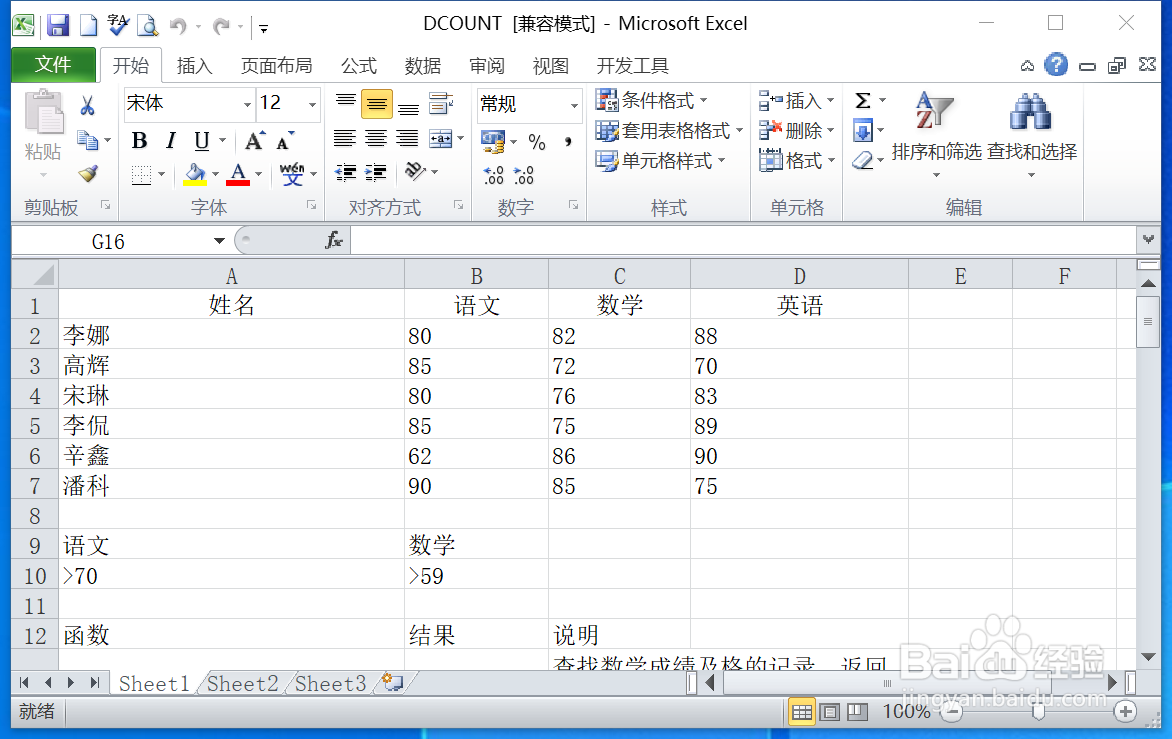Open Conditional Formatting (条件格式)

651,100
